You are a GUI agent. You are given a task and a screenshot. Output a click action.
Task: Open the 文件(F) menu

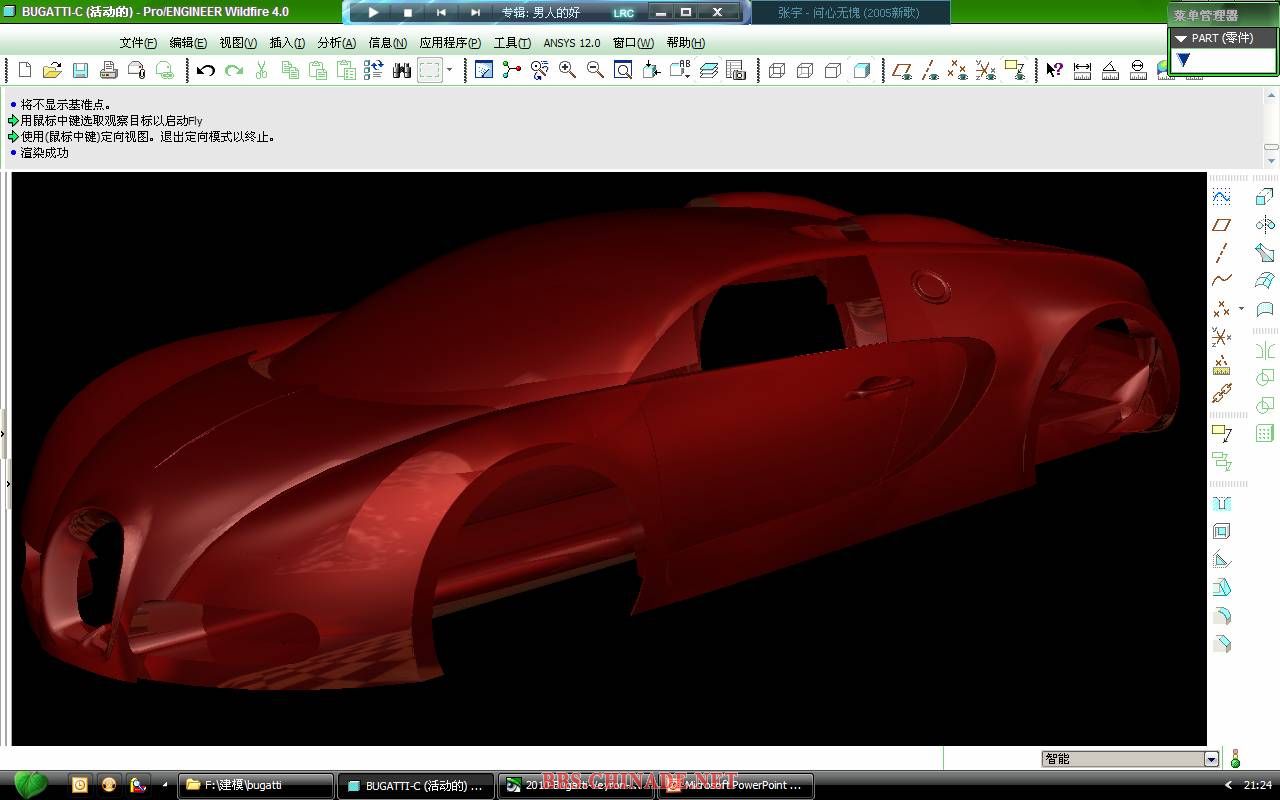pyautogui.click(x=138, y=43)
